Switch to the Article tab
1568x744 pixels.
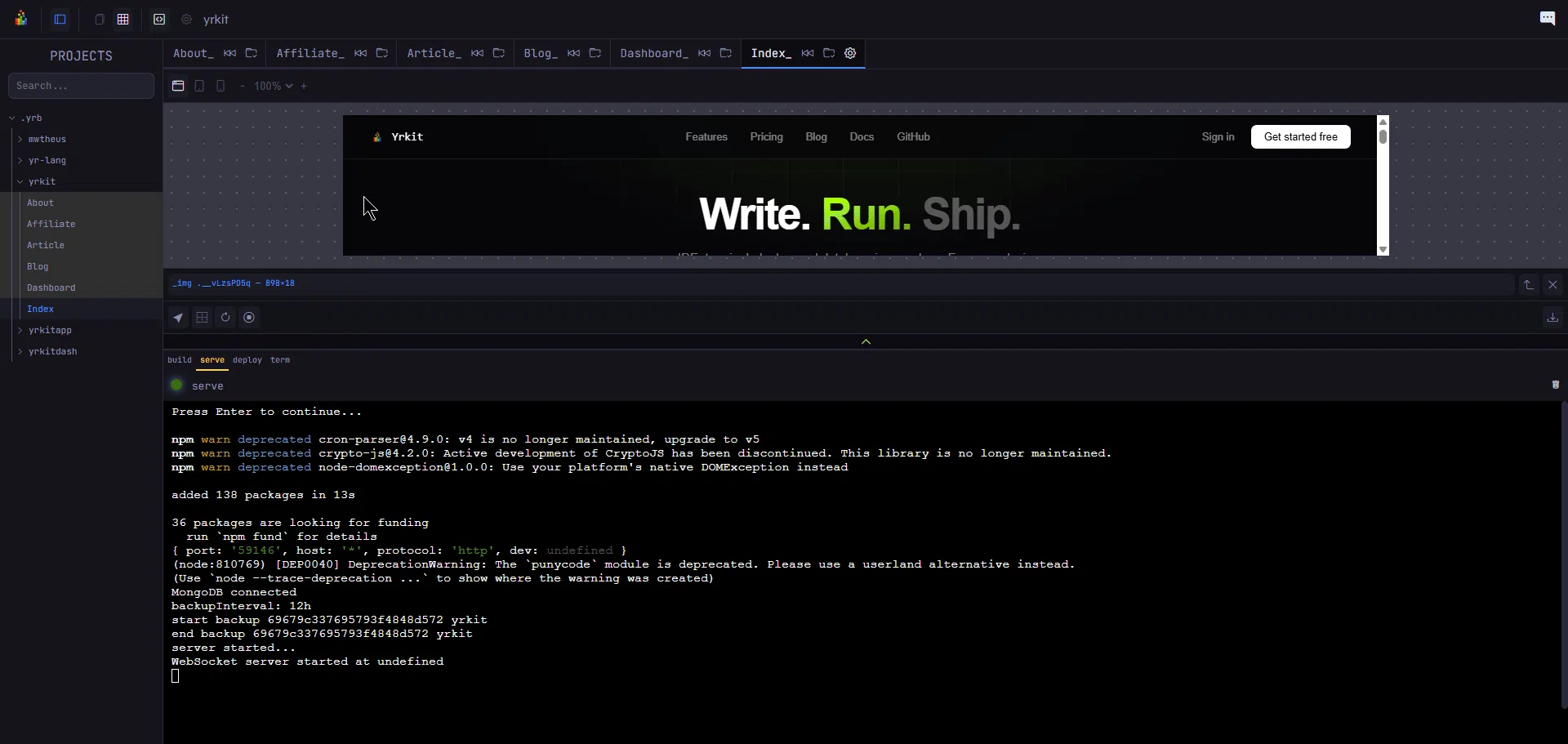[x=434, y=53]
